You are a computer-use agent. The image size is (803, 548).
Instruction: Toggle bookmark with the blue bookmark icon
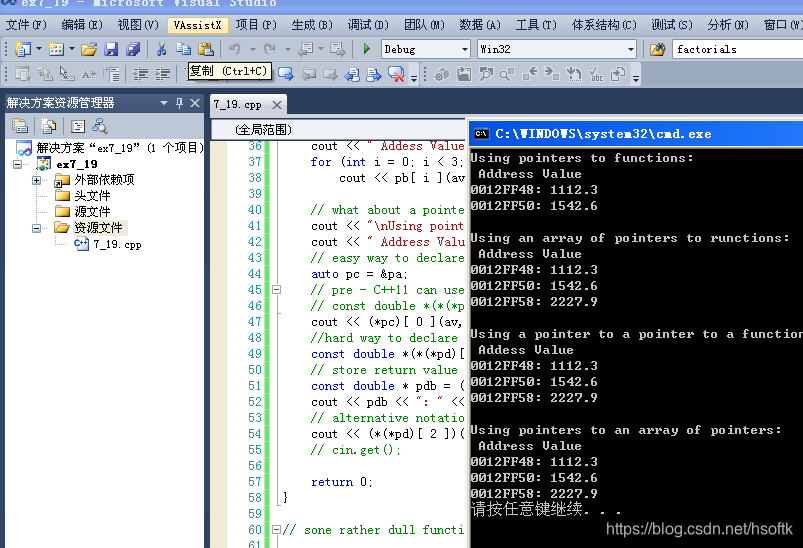click(285, 74)
